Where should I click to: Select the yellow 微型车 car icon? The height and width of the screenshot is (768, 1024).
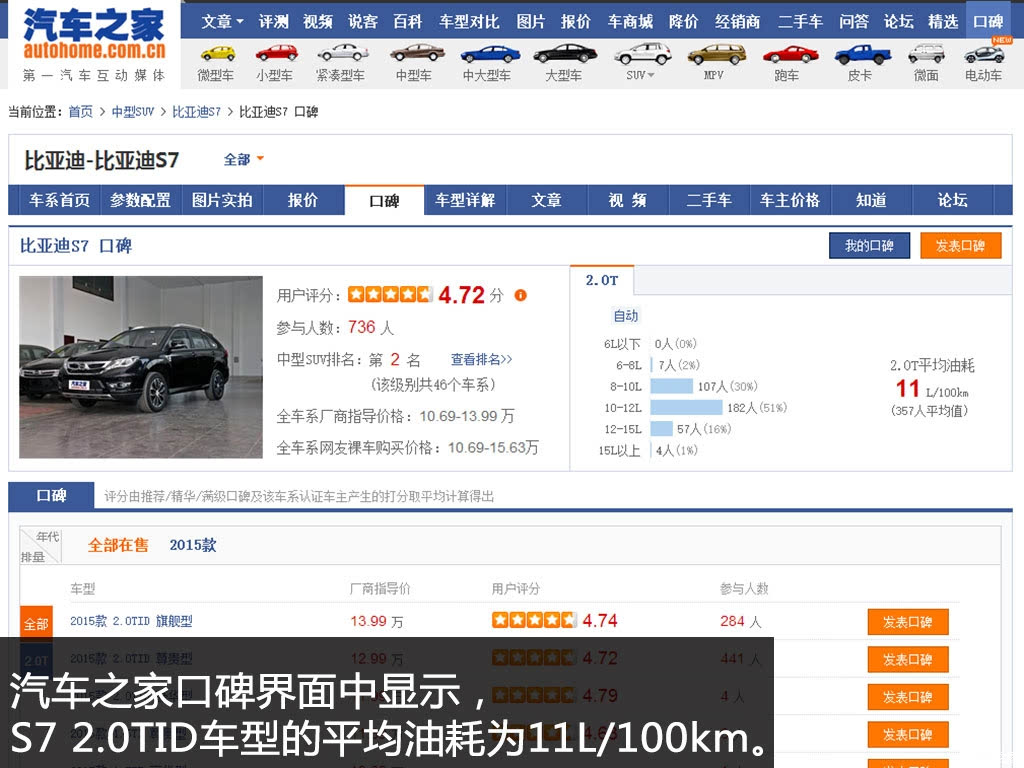(217, 54)
